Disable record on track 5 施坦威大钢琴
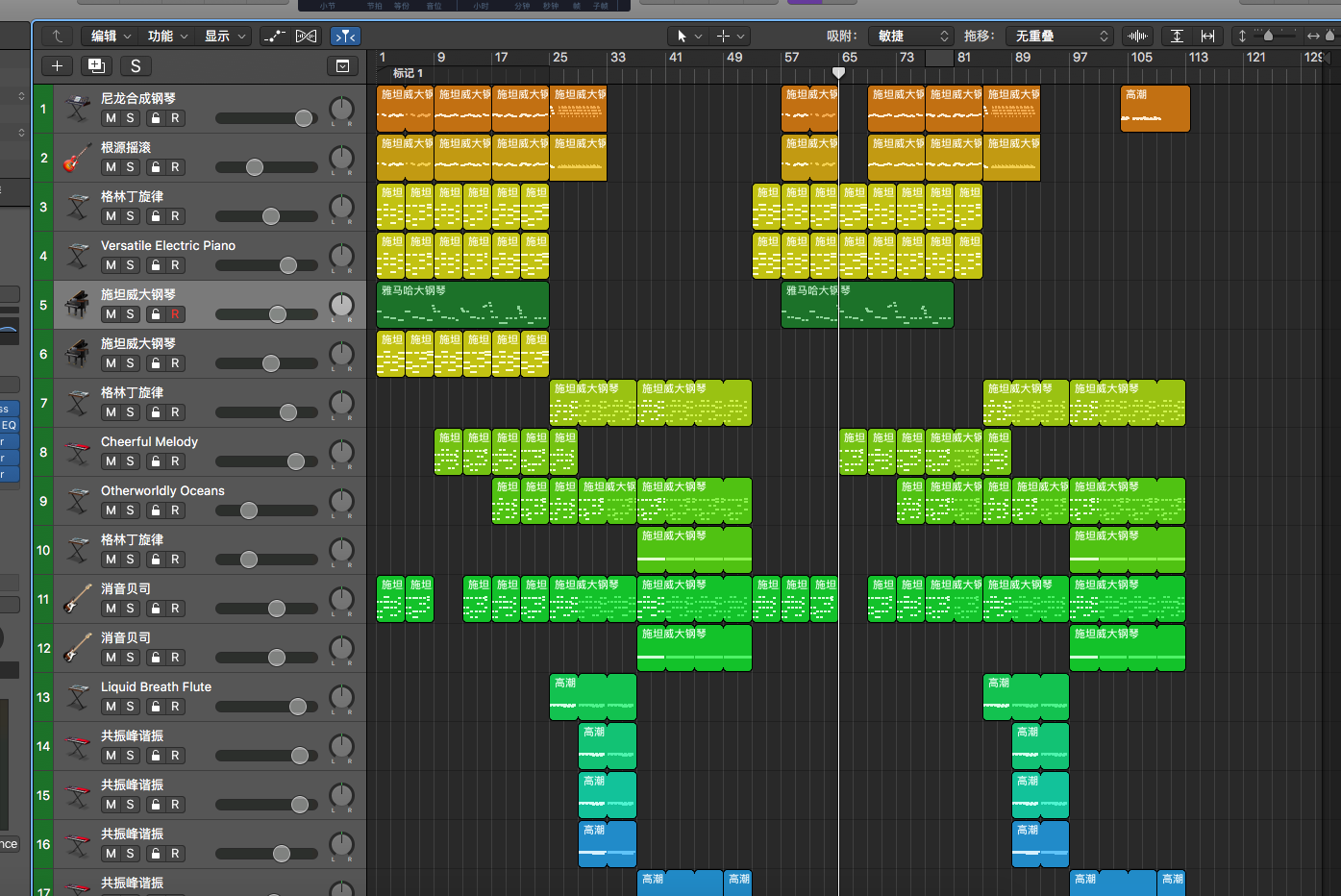 point(175,314)
